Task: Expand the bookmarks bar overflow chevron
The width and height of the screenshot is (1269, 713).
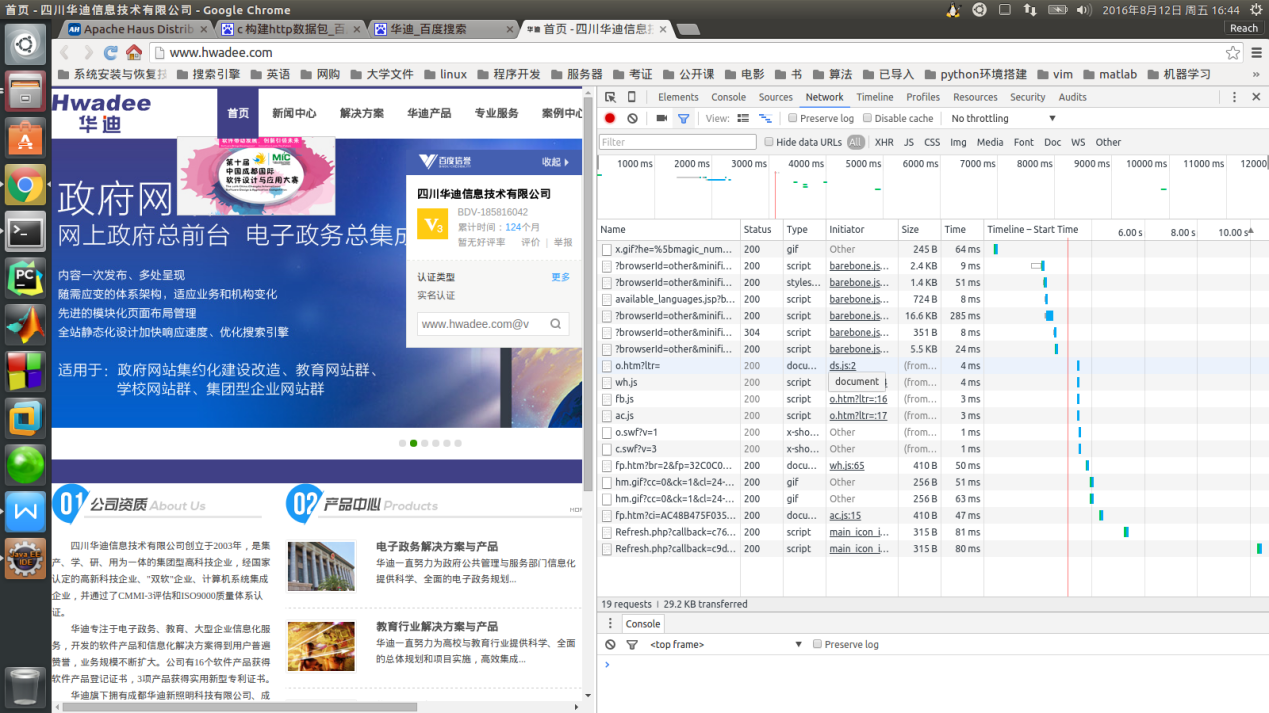Action: [x=1256, y=74]
